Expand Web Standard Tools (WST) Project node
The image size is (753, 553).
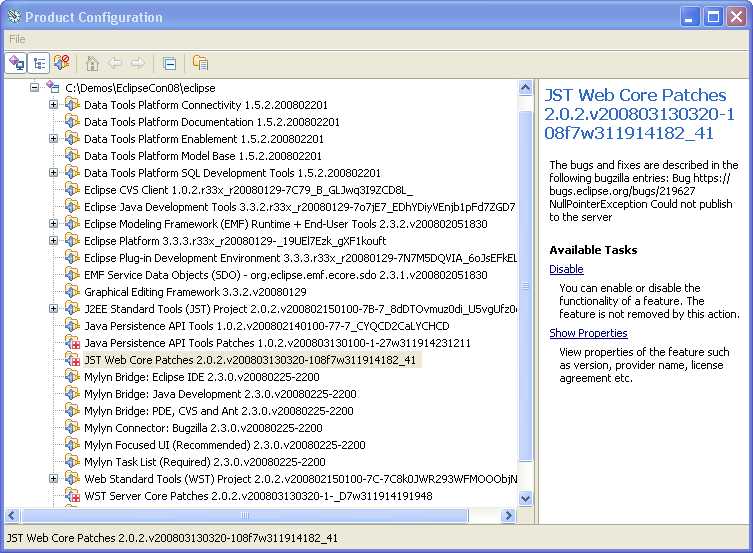[54, 479]
